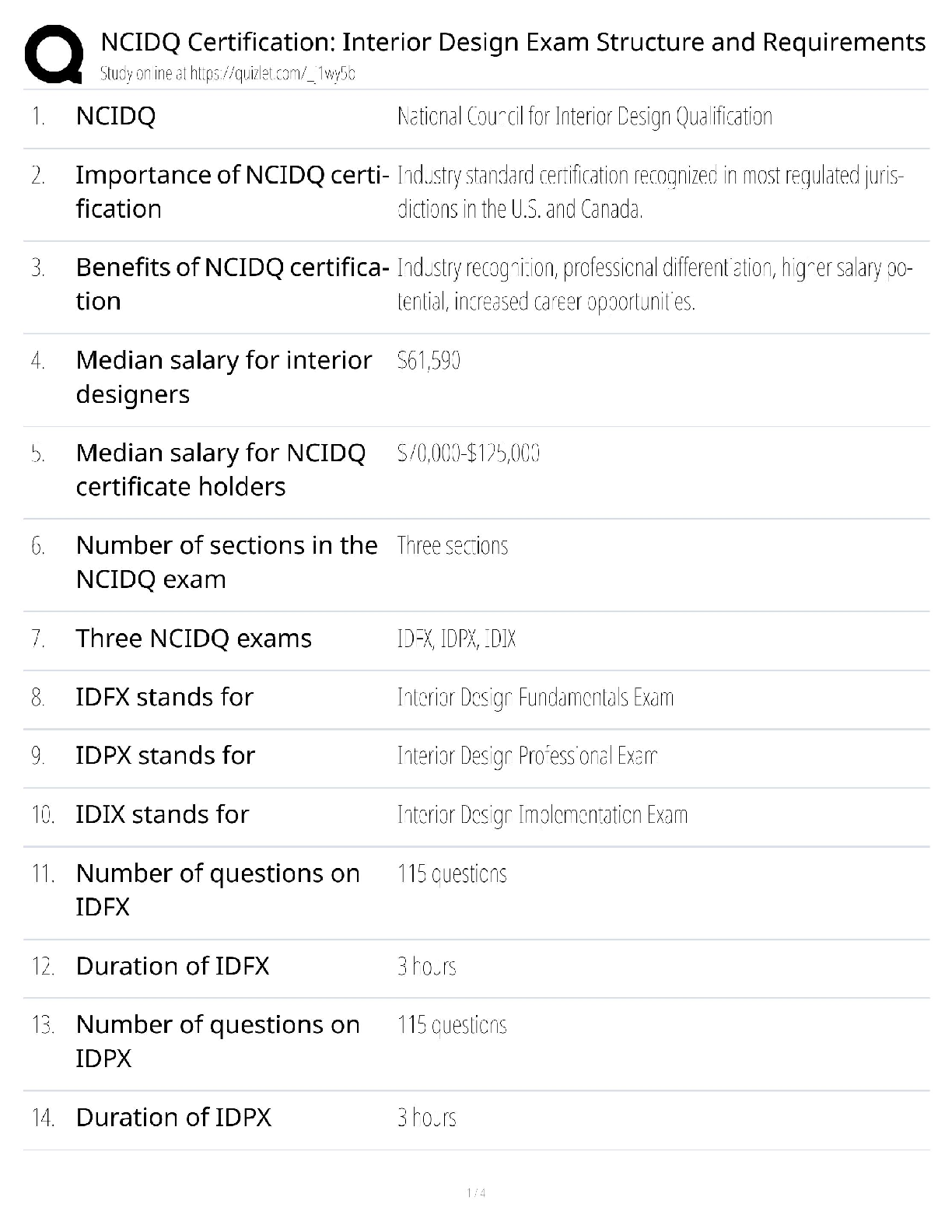Screen dimensions: 952x1232
Task: Select the IDIX stands for term
Action: [x=162, y=814]
